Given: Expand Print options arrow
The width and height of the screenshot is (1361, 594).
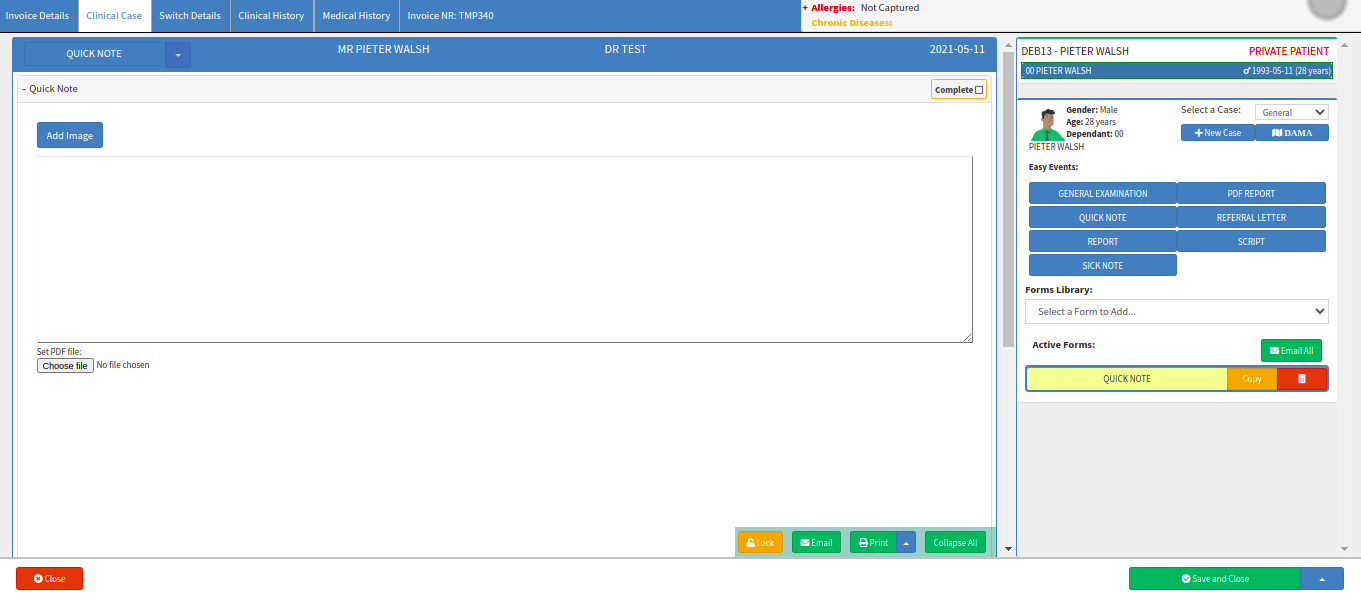Looking at the screenshot, I should [x=906, y=543].
